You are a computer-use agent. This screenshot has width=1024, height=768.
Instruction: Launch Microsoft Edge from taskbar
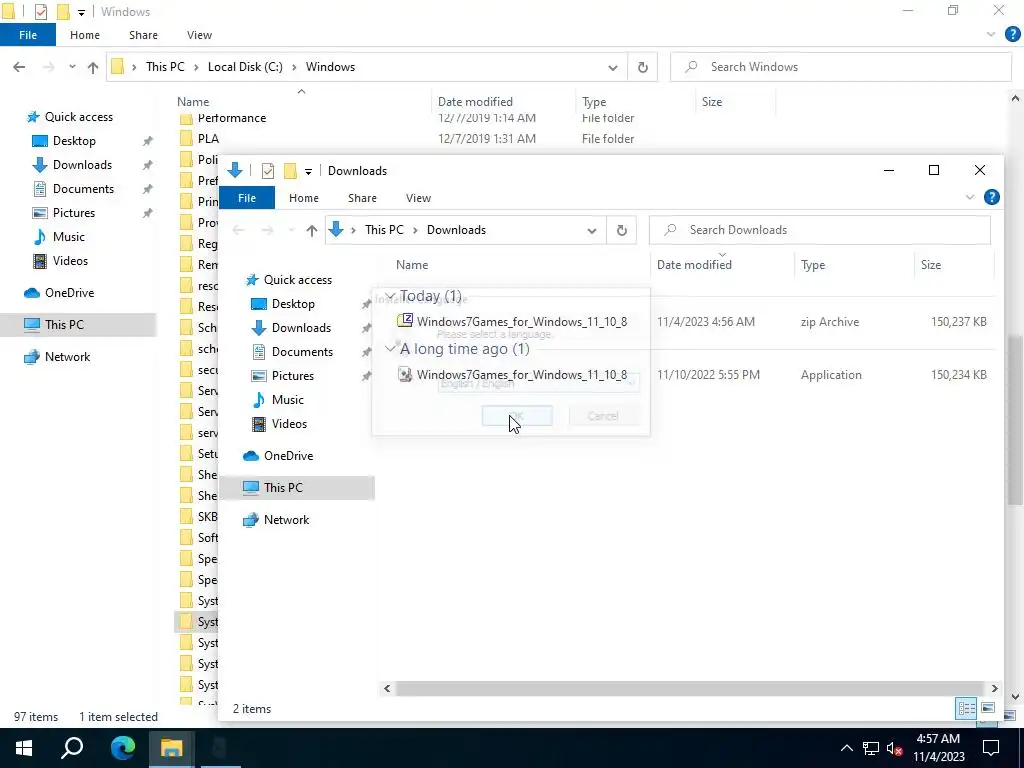coord(122,748)
